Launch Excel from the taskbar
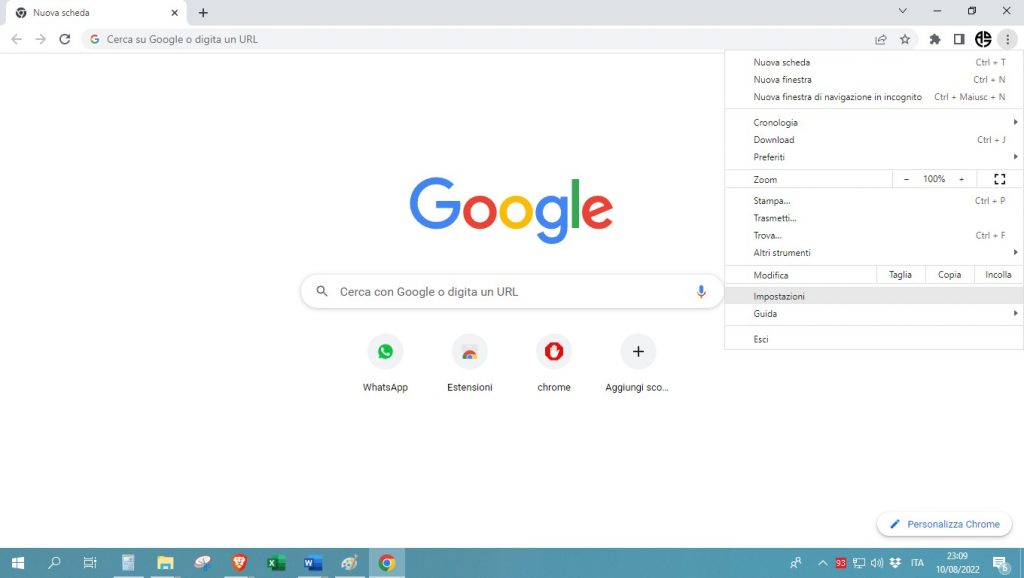 click(x=275, y=562)
